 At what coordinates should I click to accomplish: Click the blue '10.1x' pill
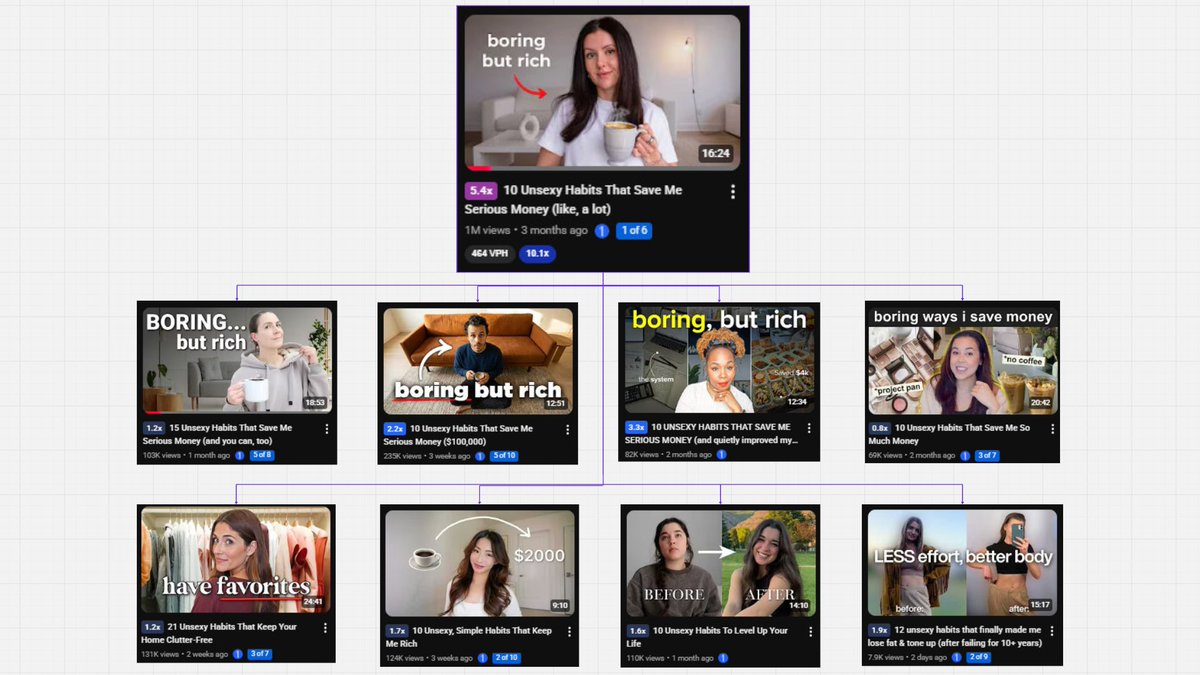pyautogui.click(x=538, y=254)
